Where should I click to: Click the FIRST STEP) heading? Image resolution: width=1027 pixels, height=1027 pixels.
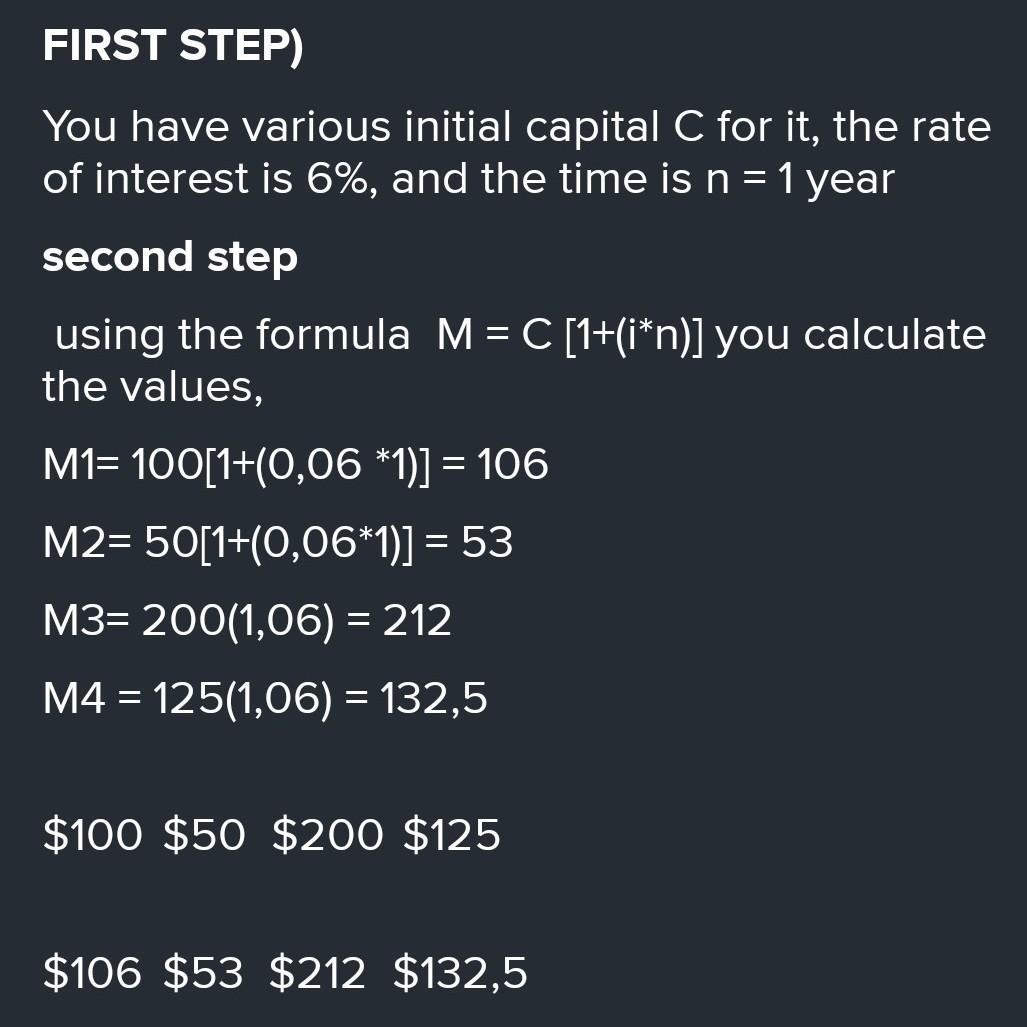click(173, 46)
